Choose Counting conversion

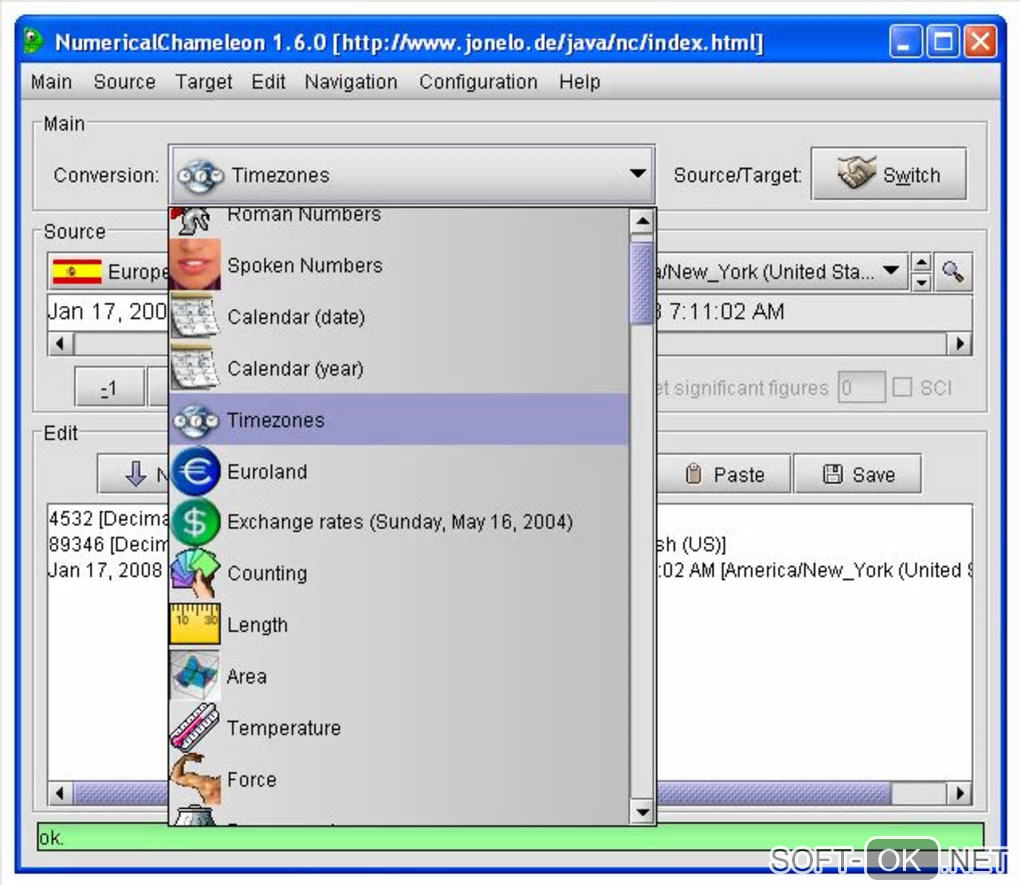pyautogui.click(x=399, y=573)
